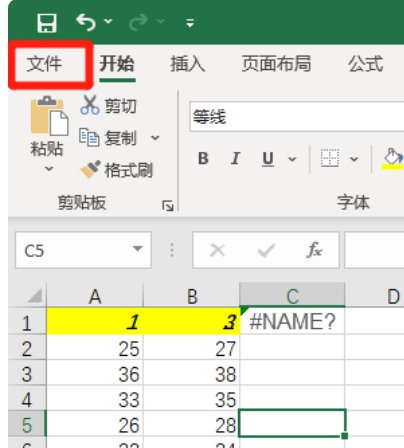Click the Enter checkmark in formula bar

[x=266, y=250]
